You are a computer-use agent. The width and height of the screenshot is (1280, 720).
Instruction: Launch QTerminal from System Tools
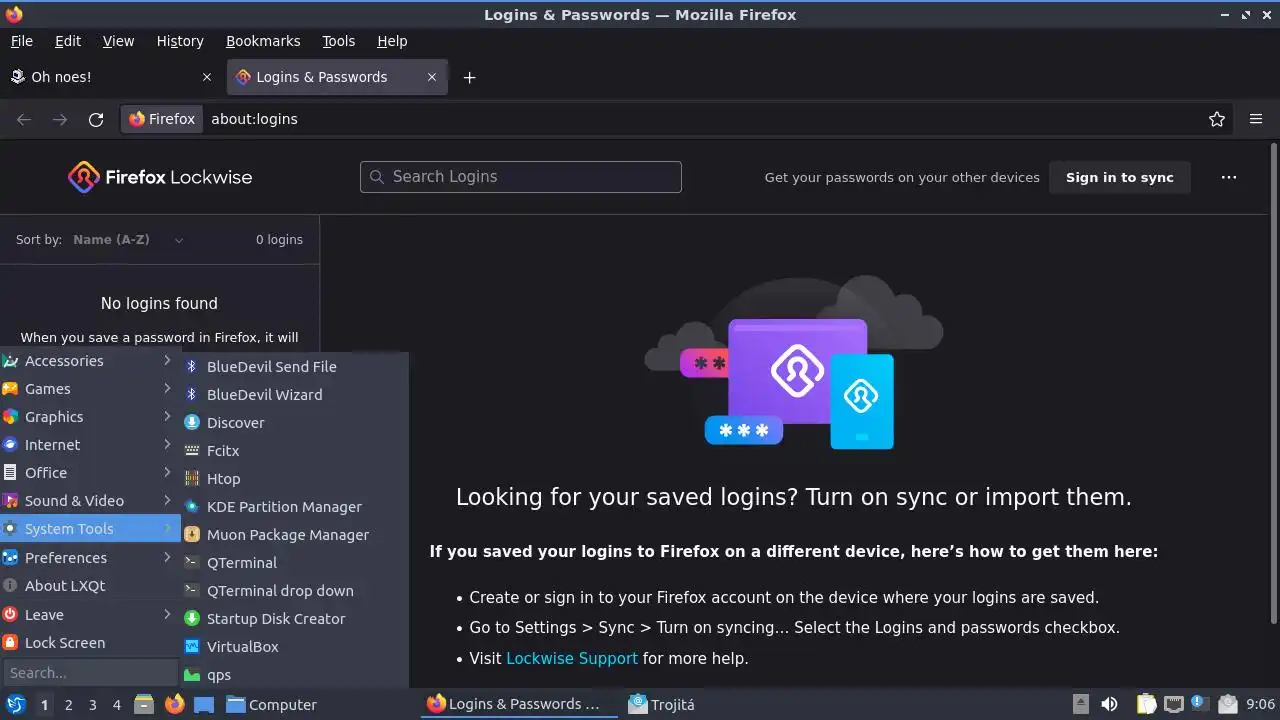[295, 563]
